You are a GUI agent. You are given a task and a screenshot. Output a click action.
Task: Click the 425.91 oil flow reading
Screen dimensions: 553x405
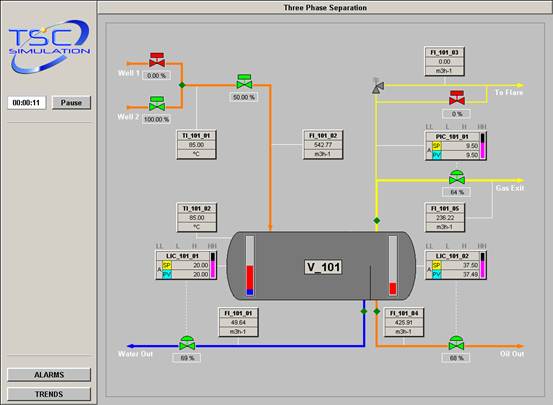(x=404, y=322)
